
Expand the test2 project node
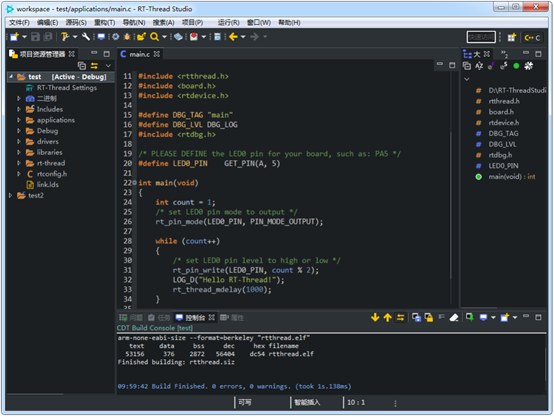11,195
